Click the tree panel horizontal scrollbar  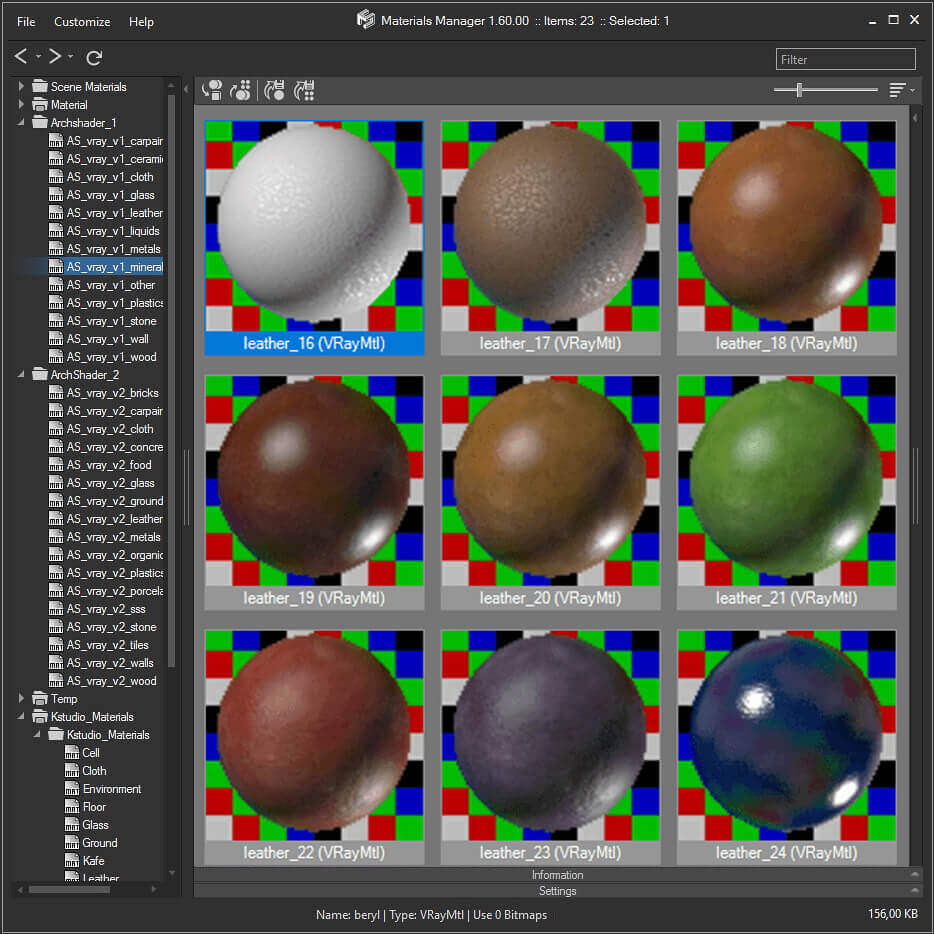(69, 889)
